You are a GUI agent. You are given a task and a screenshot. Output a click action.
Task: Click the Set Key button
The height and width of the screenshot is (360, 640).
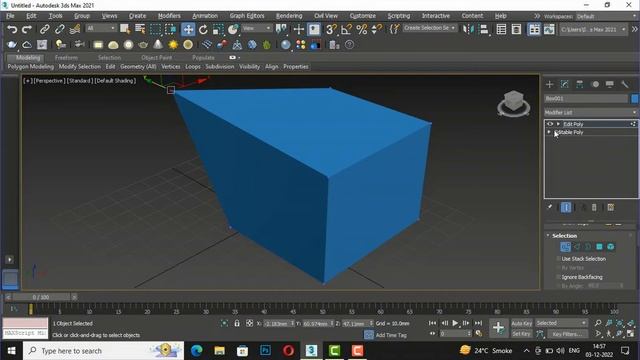click(x=521, y=333)
